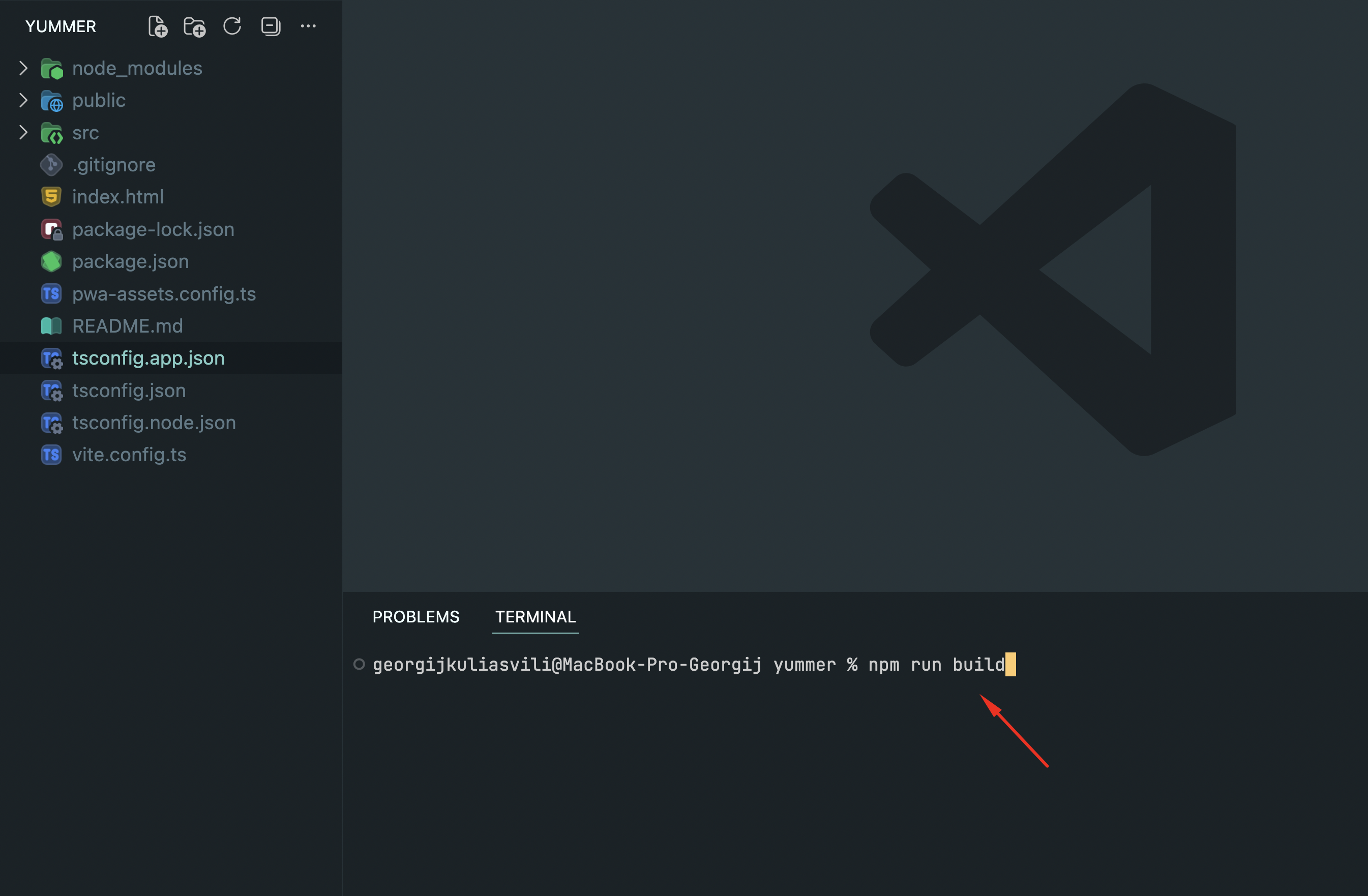The width and height of the screenshot is (1368, 896).
Task: Expand the public folder chevron
Action: (23, 101)
